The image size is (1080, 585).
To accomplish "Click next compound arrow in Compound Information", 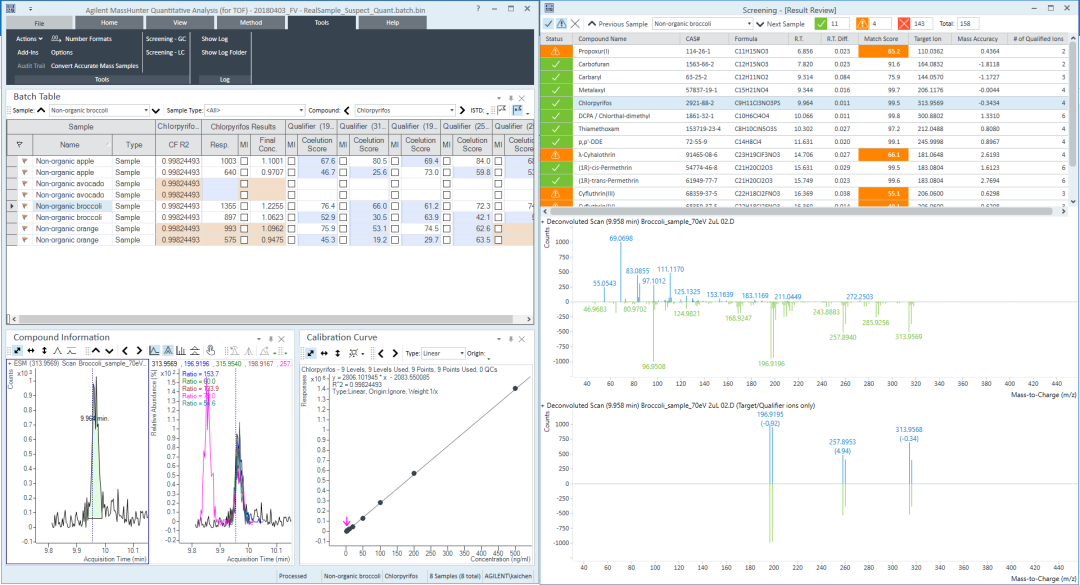I will [138, 351].
